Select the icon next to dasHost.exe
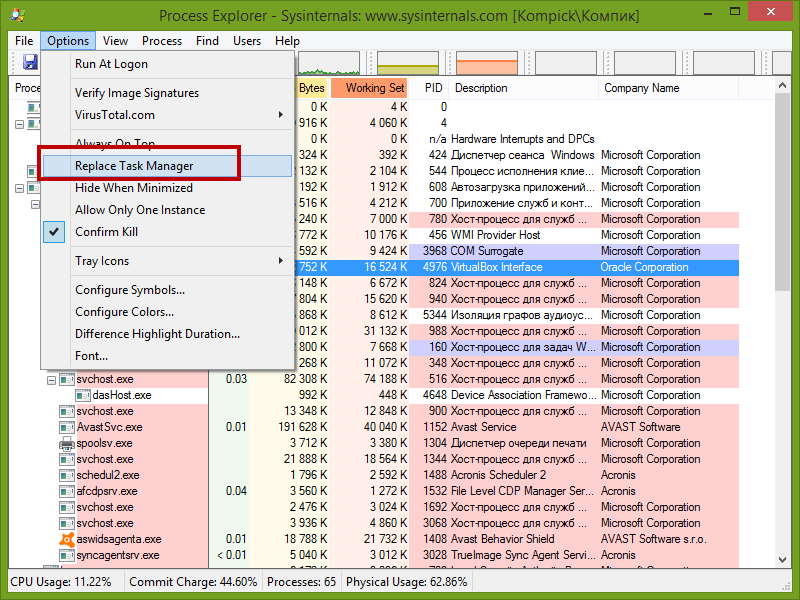This screenshot has height=600, width=800. [83, 395]
